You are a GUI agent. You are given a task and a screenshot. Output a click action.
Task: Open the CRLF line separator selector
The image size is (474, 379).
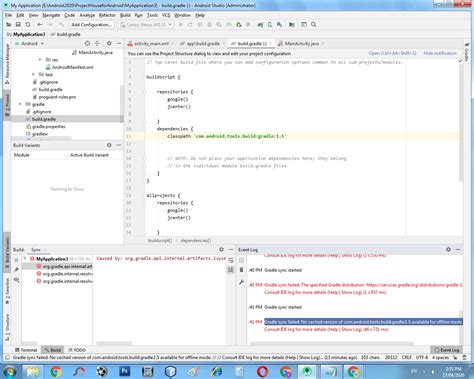(x=406, y=357)
